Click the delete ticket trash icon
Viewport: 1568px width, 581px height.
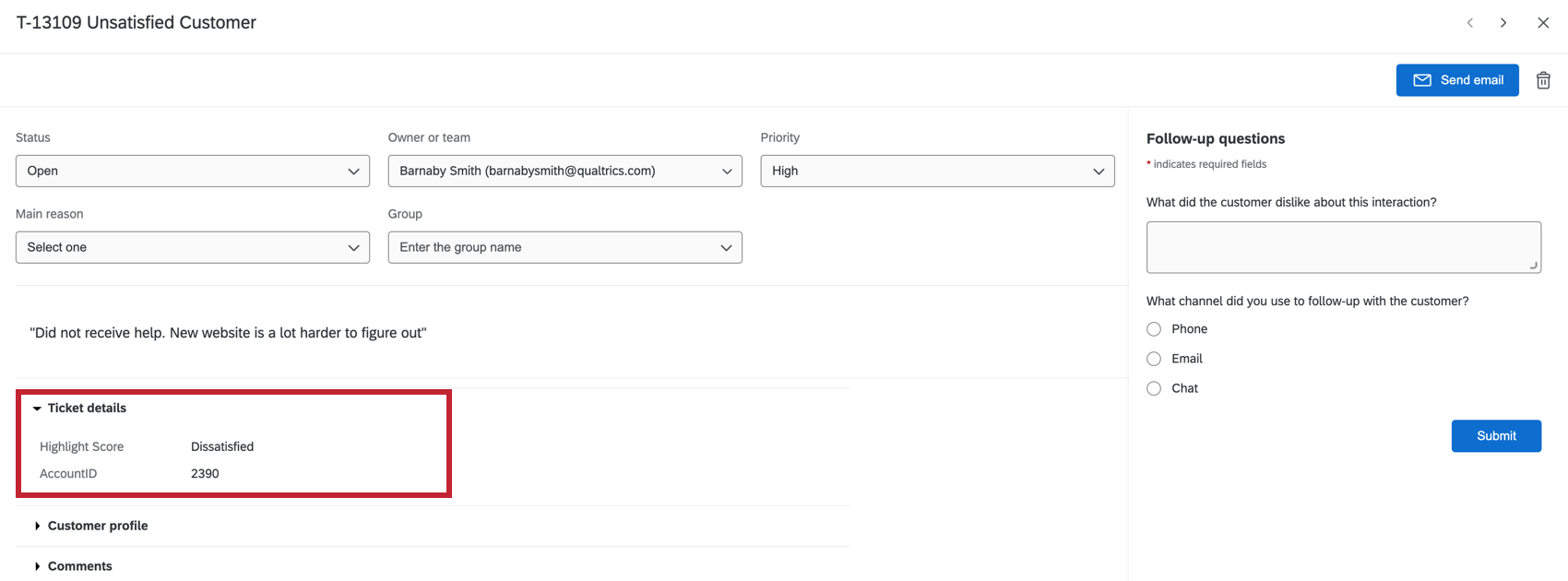click(1543, 80)
